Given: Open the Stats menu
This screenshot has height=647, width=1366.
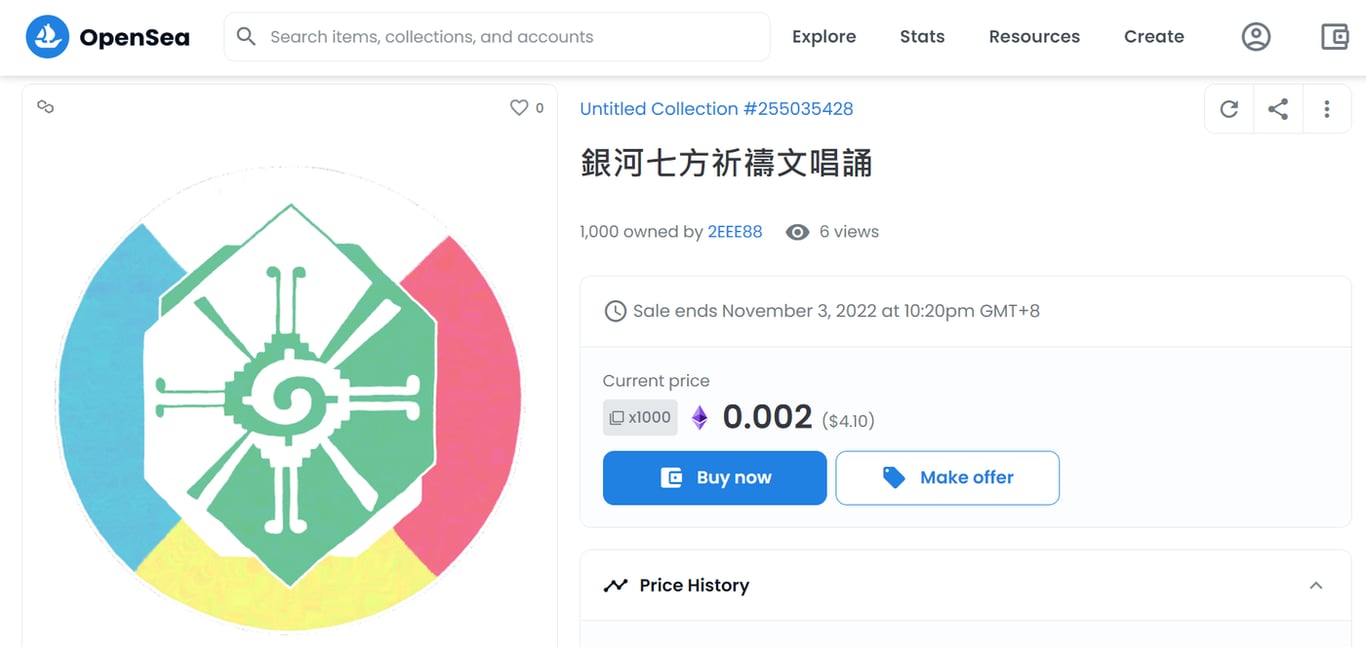Looking at the screenshot, I should tap(921, 37).
